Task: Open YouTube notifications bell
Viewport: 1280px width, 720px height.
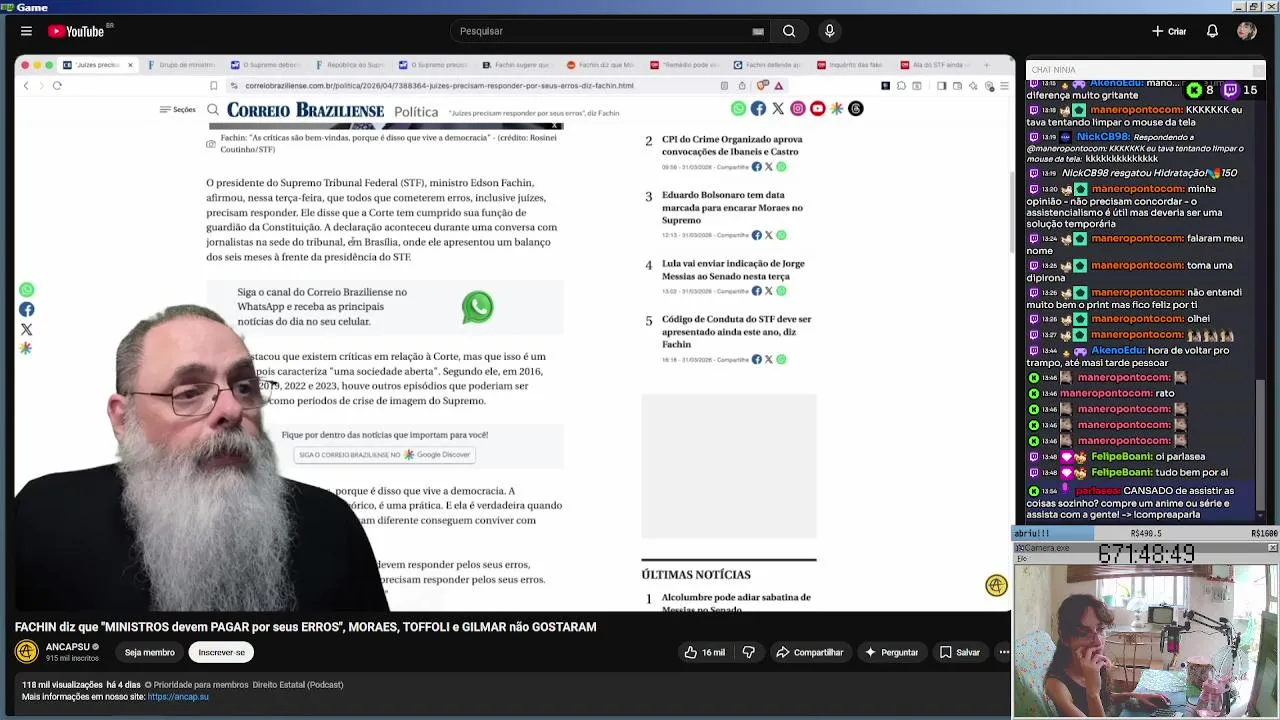Action: 1212,31
